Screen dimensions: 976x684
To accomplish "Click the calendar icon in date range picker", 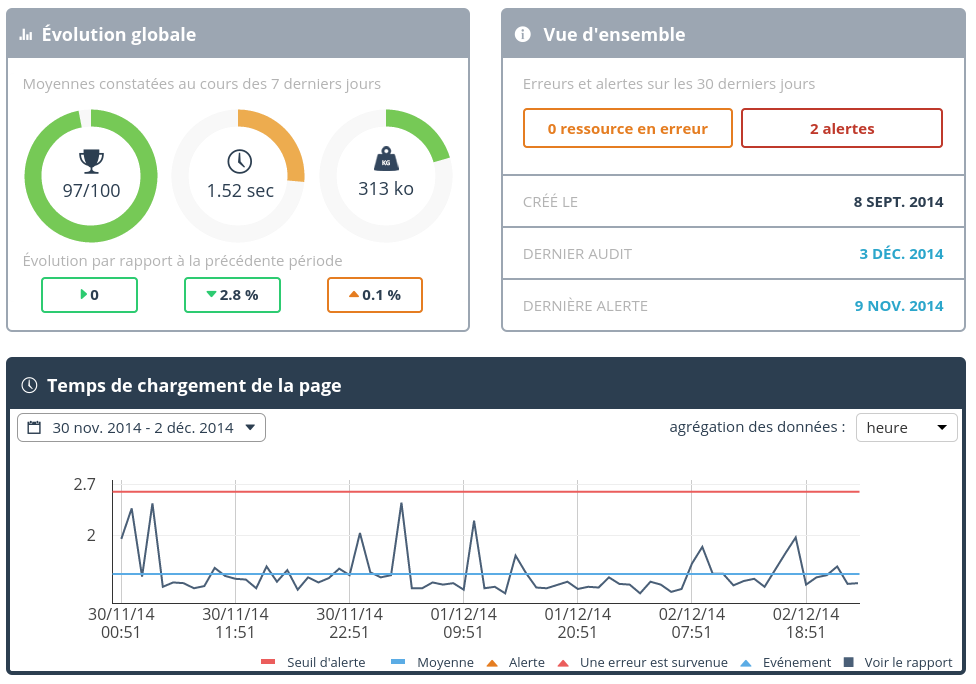I will (34, 428).
